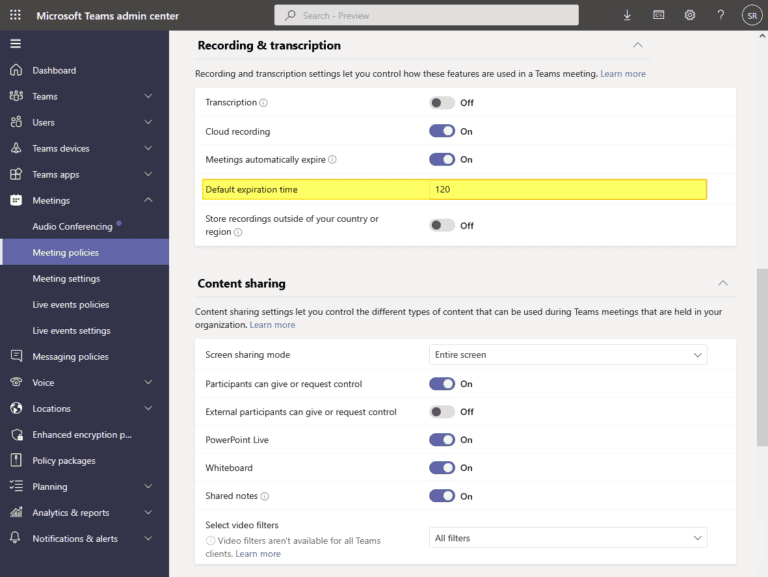768x577 pixels.
Task: Click Learn more under Content sharing
Action: coord(272,325)
